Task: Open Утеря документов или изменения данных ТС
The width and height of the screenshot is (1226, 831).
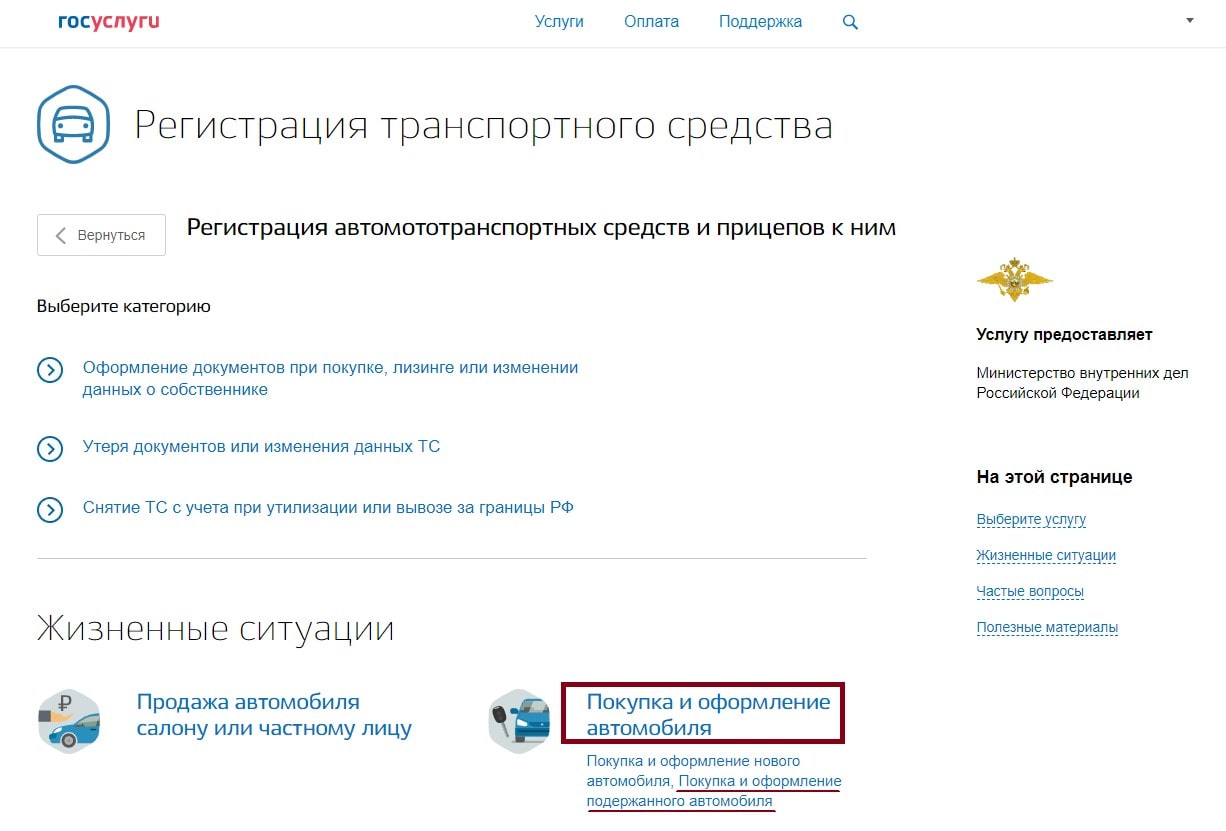Action: tap(261, 447)
